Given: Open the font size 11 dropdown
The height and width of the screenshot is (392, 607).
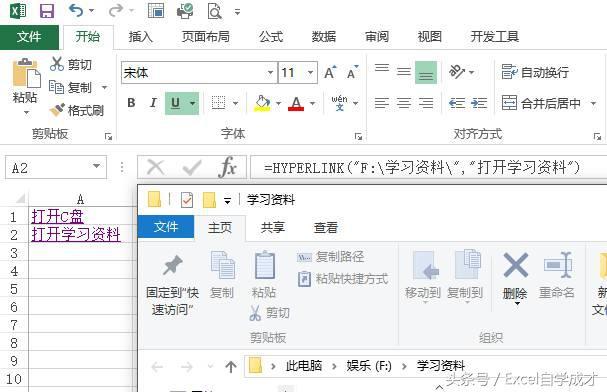Looking at the screenshot, I should pos(310,72).
